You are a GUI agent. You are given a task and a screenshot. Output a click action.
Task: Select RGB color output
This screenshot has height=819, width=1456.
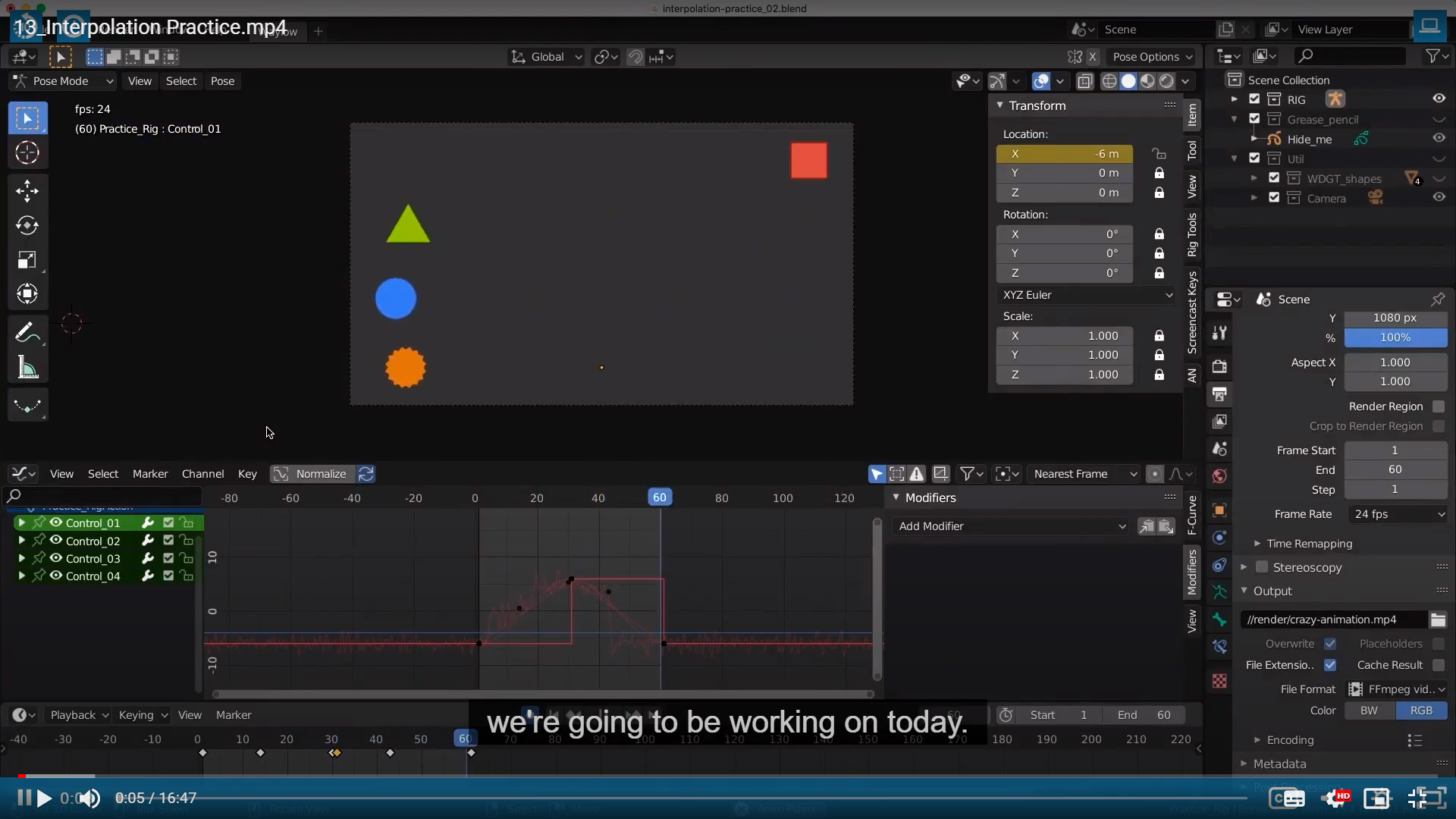[1421, 711]
